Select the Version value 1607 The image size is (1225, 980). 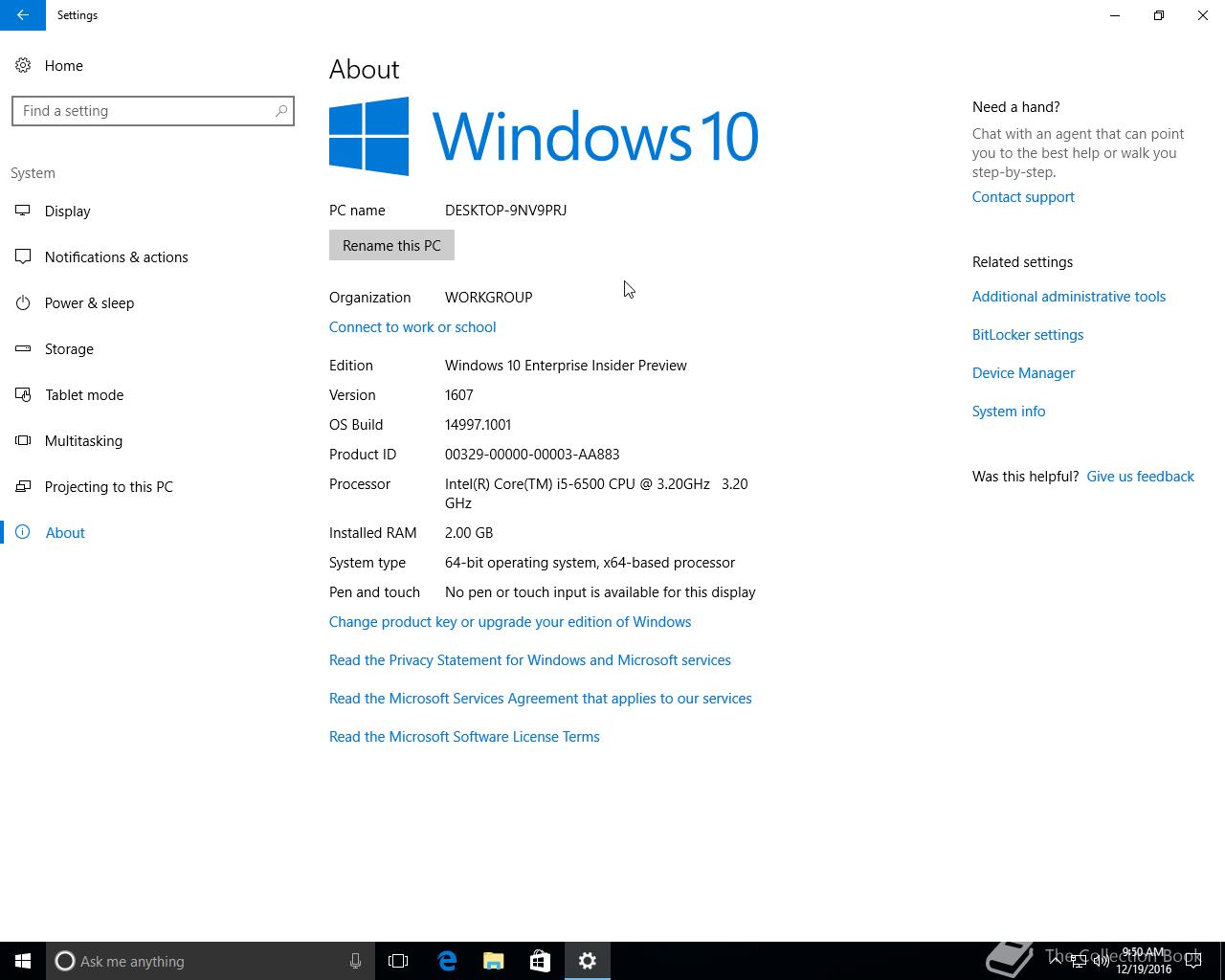459,395
